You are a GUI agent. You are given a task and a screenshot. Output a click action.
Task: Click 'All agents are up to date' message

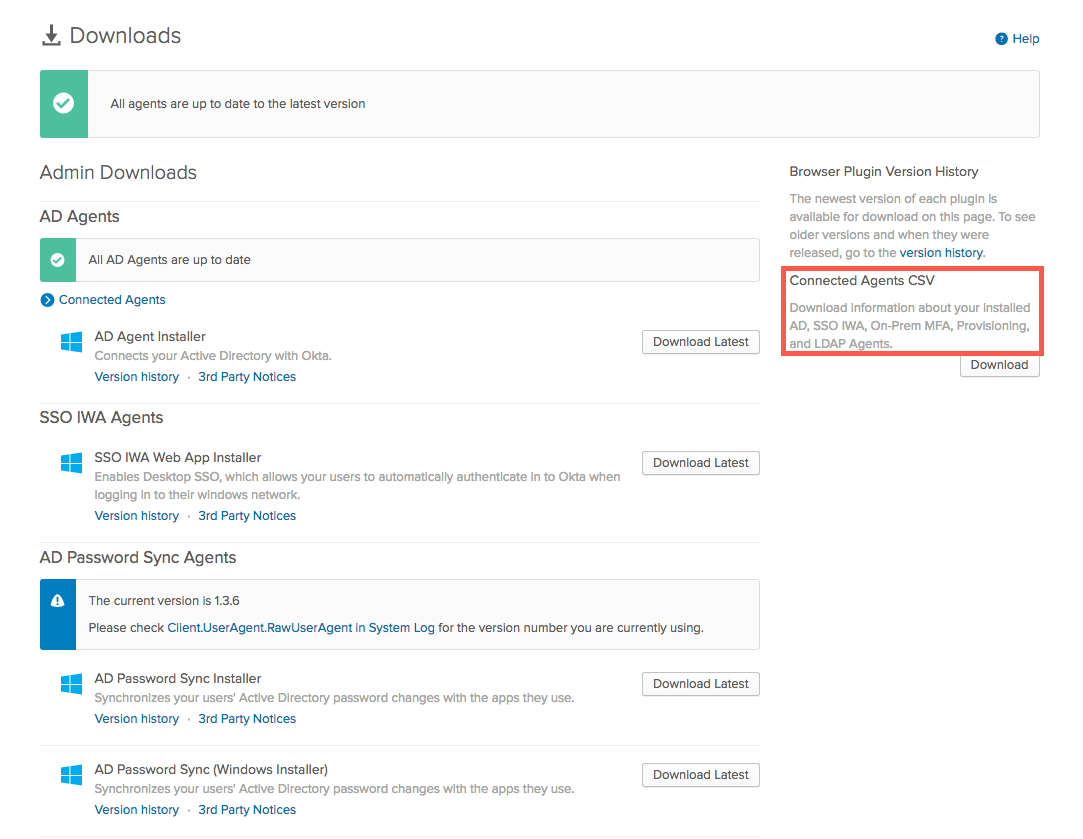click(x=238, y=104)
